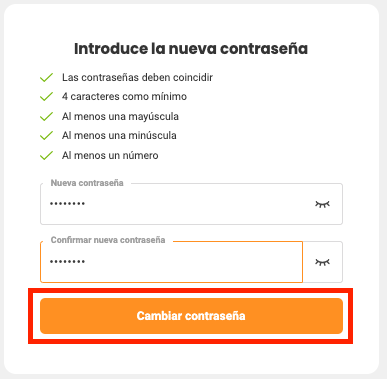Click the 'Al menos un número' text
The image size is (387, 379).
coord(110,155)
